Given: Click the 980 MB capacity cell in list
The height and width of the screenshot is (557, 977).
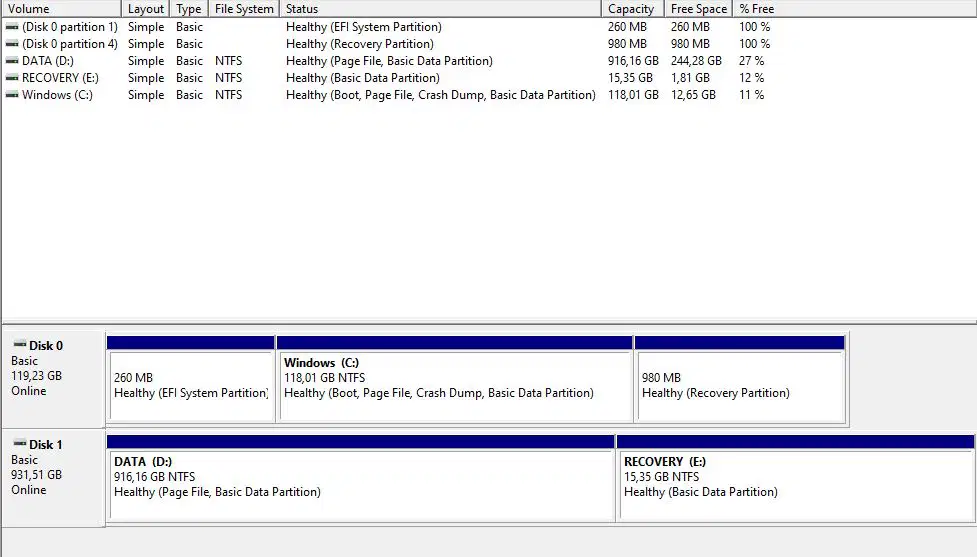Looking at the screenshot, I should click(627, 44).
